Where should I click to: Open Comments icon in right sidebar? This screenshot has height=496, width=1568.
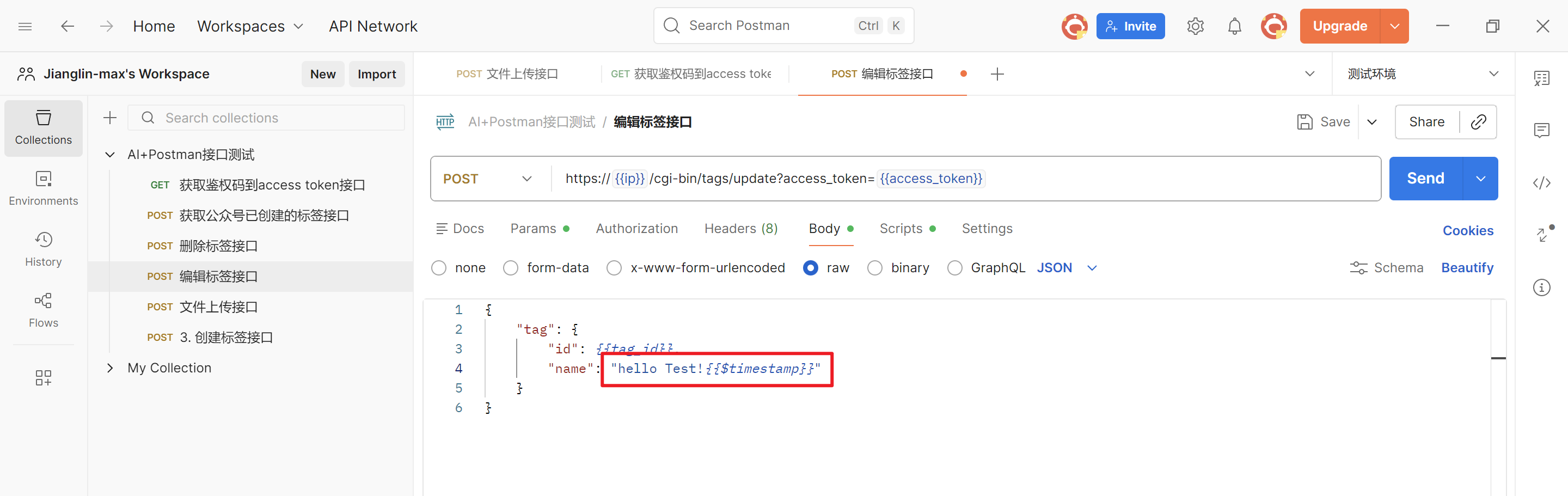1541,130
